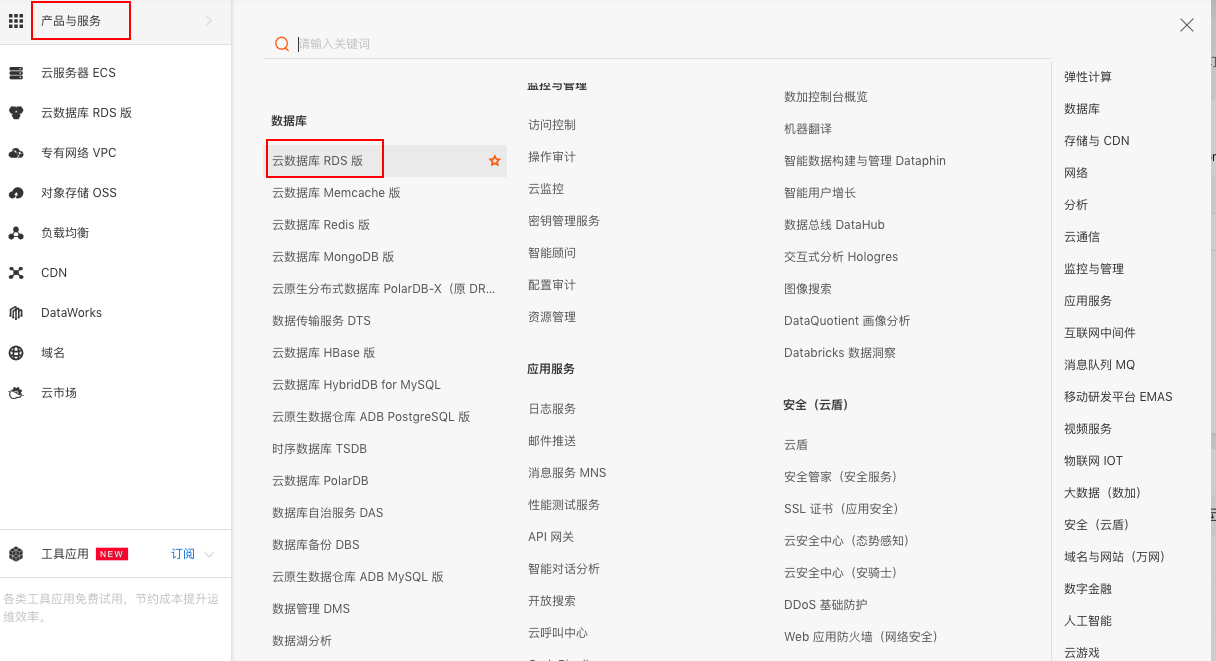Click the RDS database sidebar icon
The width and height of the screenshot is (1216, 661).
click(x=16, y=113)
